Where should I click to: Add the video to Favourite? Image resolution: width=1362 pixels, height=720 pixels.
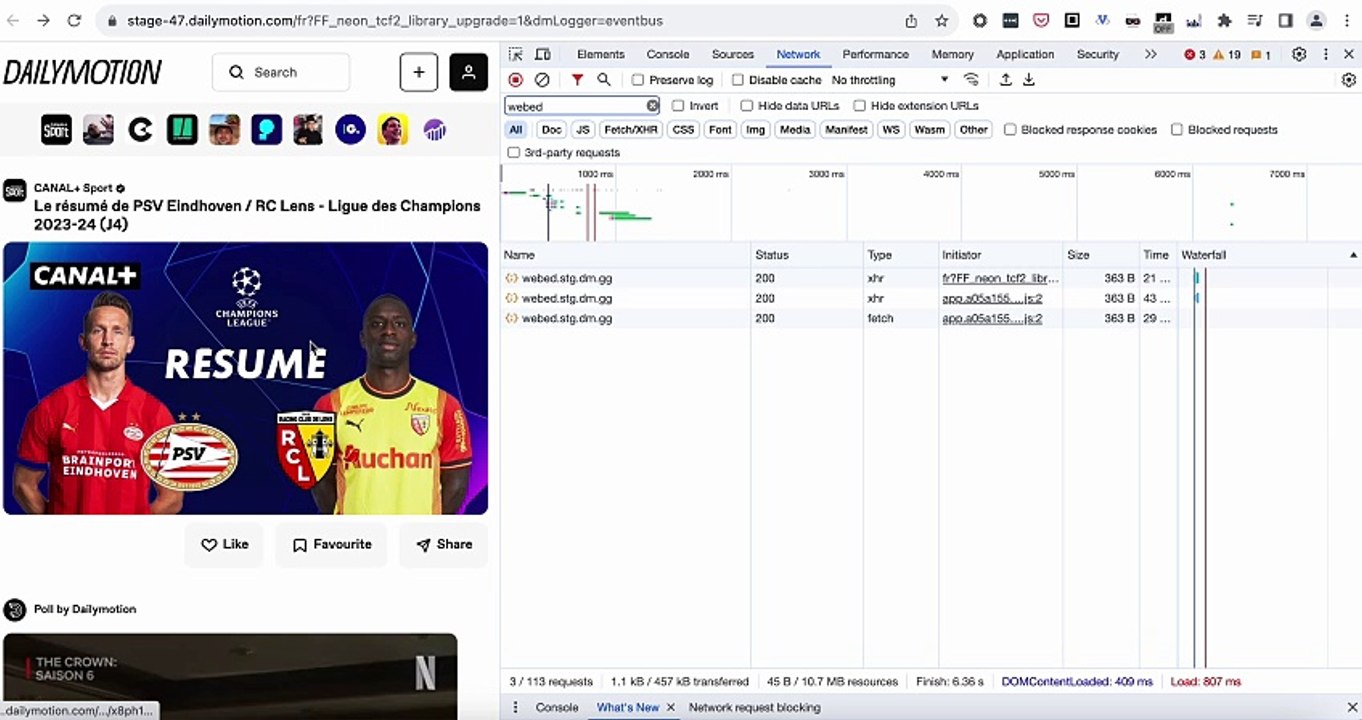tap(331, 544)
